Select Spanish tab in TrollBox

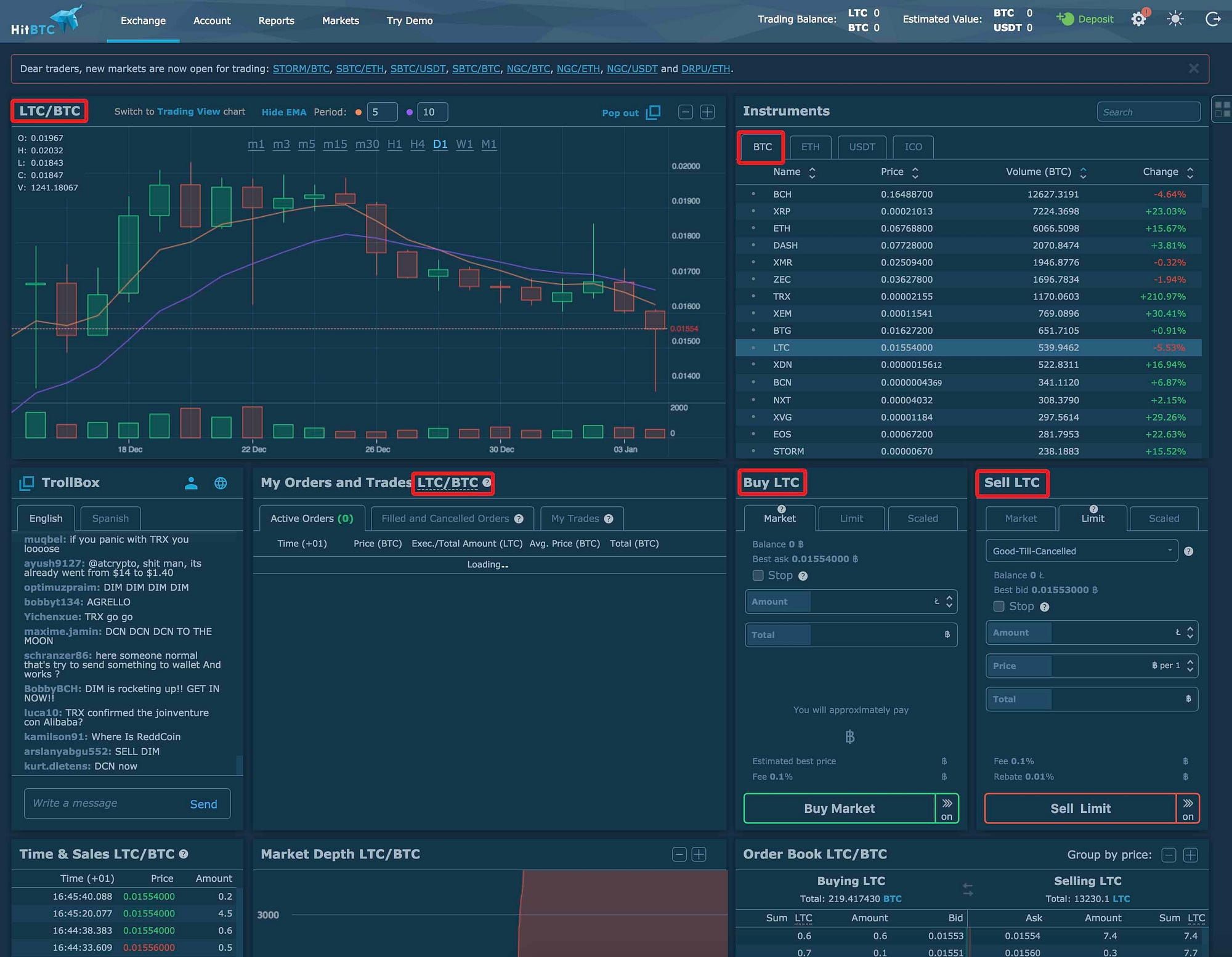click(x=110, y=519)
